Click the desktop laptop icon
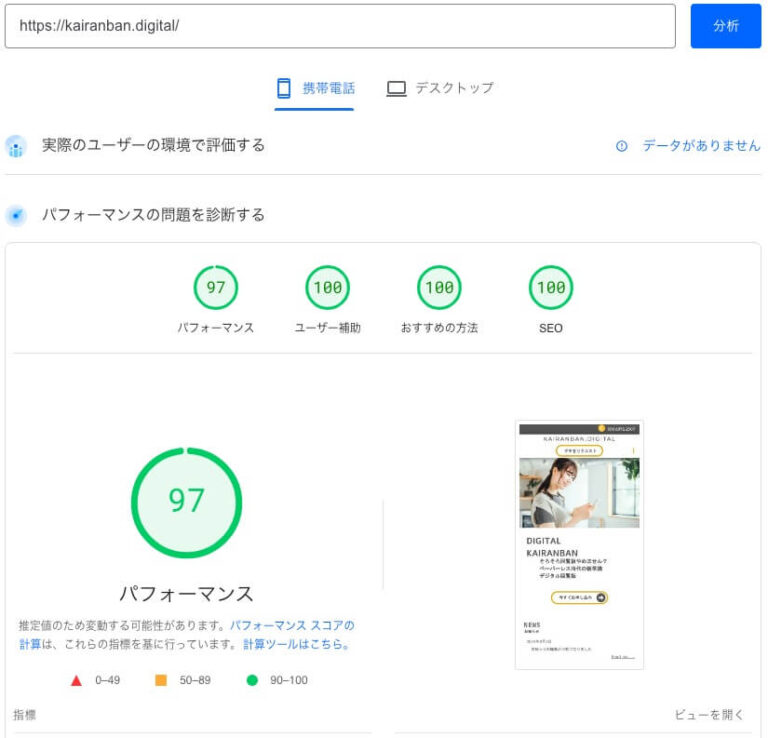Screen dimensions: 768x738 point(396,88)
